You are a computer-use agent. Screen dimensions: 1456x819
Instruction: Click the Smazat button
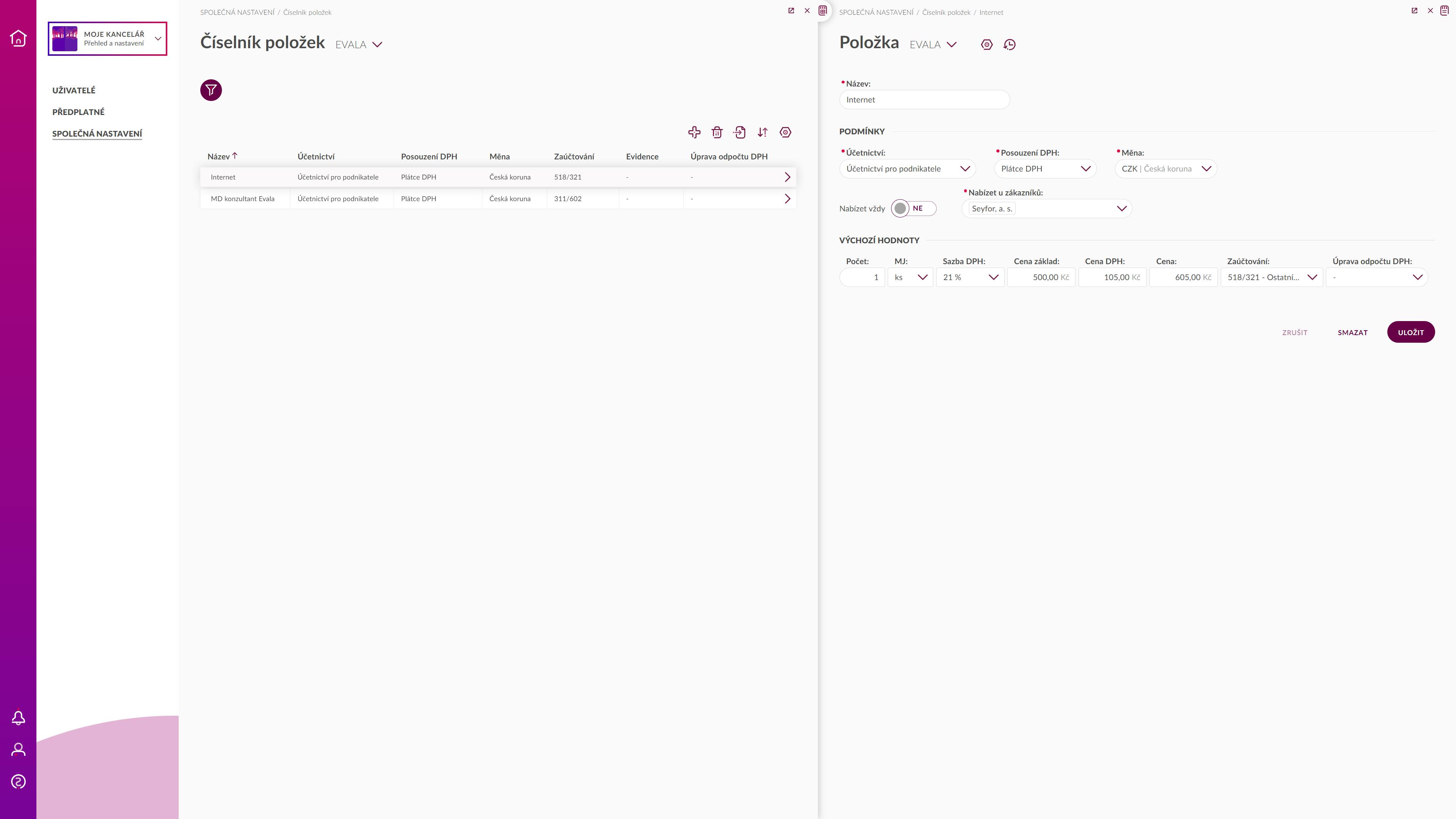pyautogui.click(x=1352, y=332)
